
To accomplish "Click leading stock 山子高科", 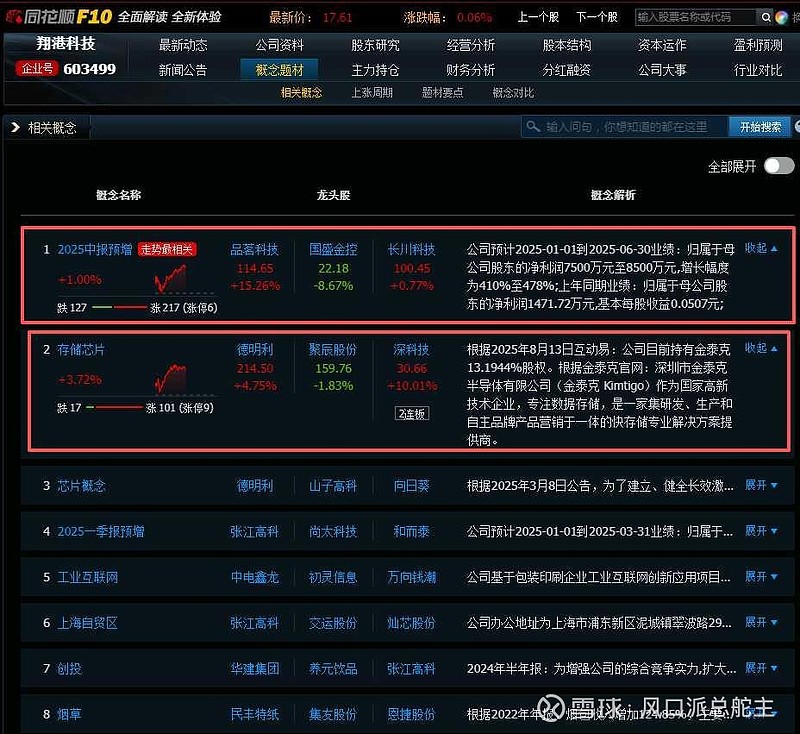I will click(x=333, y=486).
